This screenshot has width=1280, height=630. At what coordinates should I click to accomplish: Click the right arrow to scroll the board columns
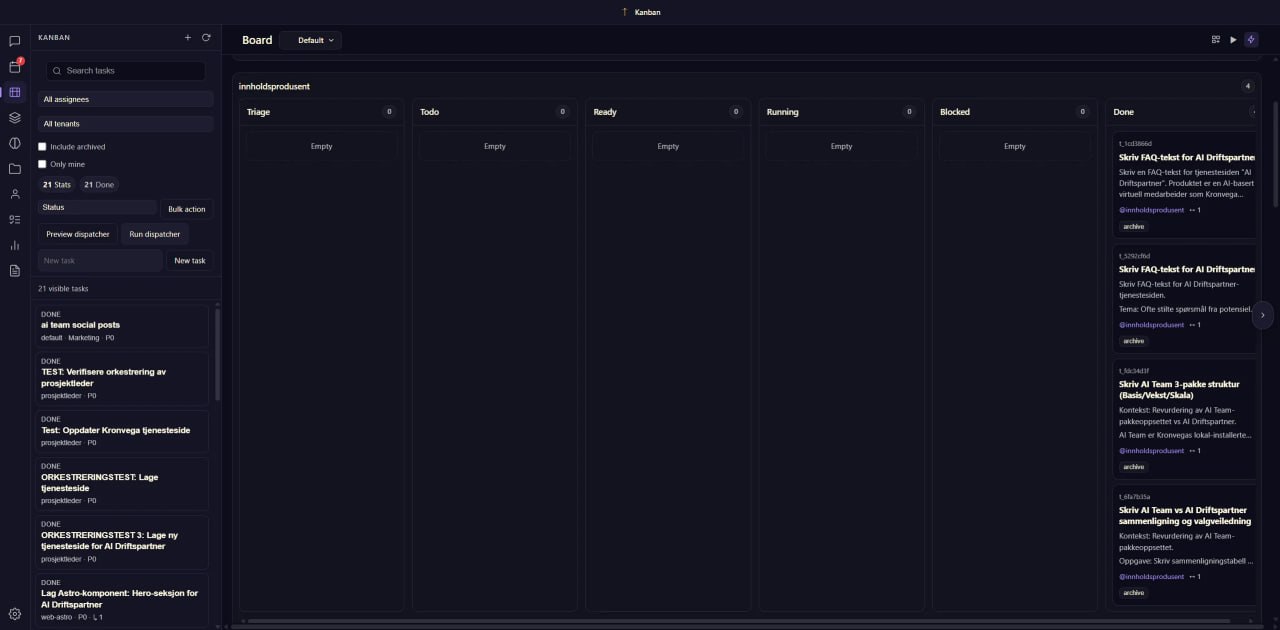[1262, 314]
